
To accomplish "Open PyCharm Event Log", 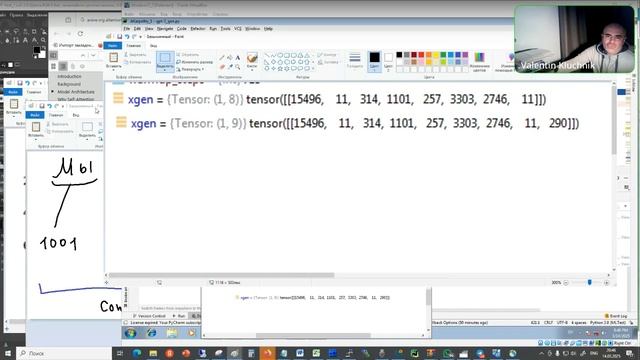I will 616,316.
